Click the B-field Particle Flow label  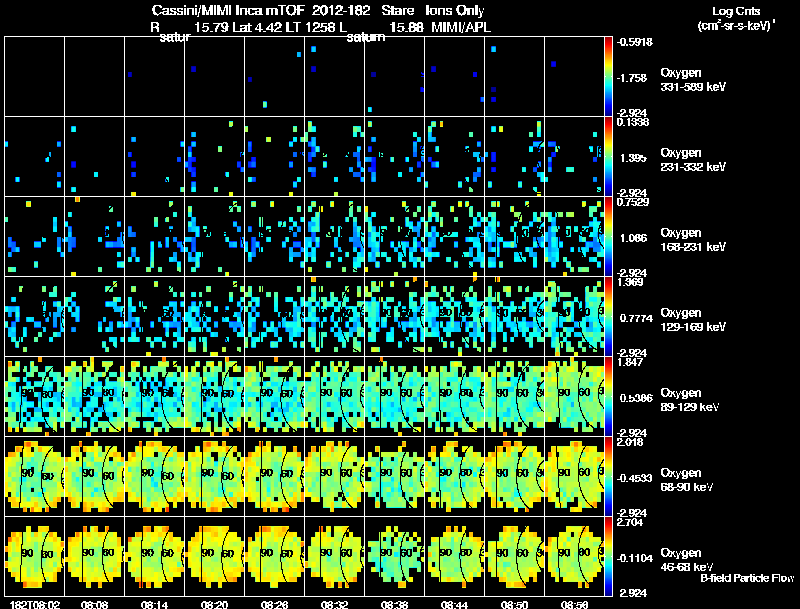point(747,578)
